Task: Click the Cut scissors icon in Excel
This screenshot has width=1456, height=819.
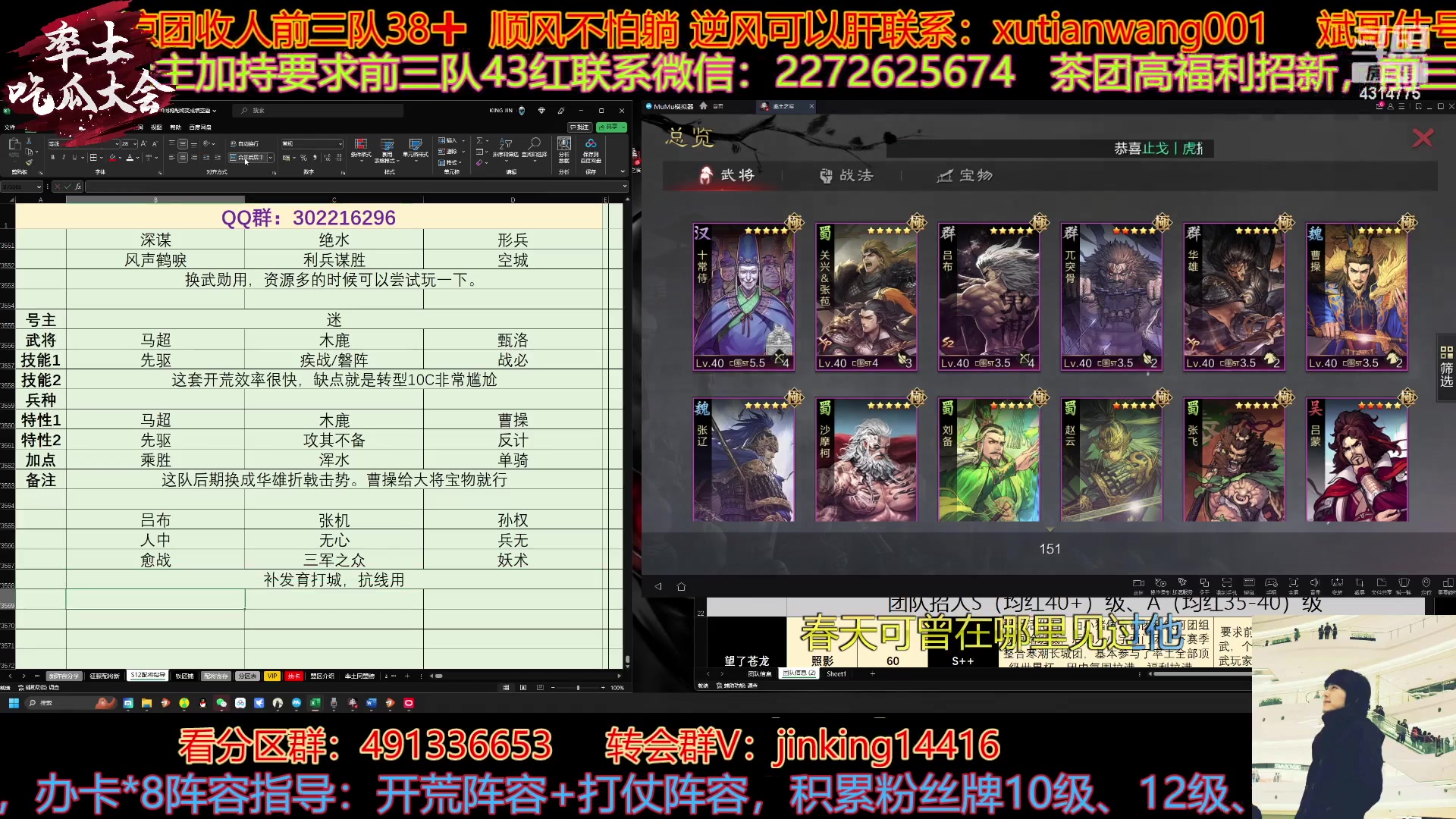Action: [29, 141]
